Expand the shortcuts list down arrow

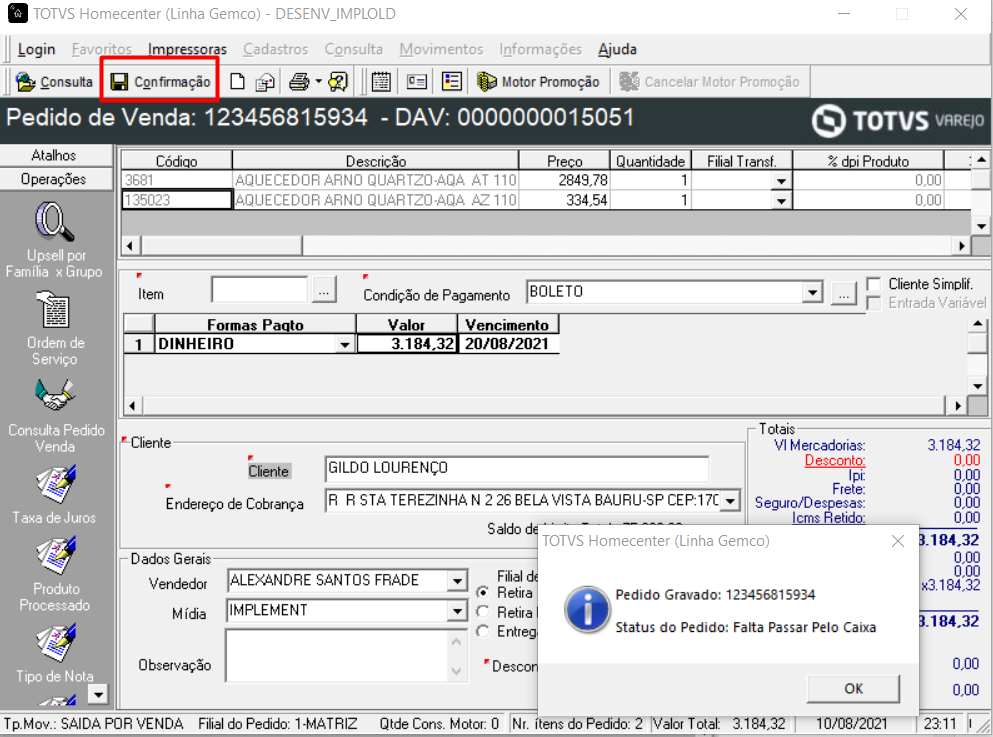pyautogui.click(x=98, y=695)
